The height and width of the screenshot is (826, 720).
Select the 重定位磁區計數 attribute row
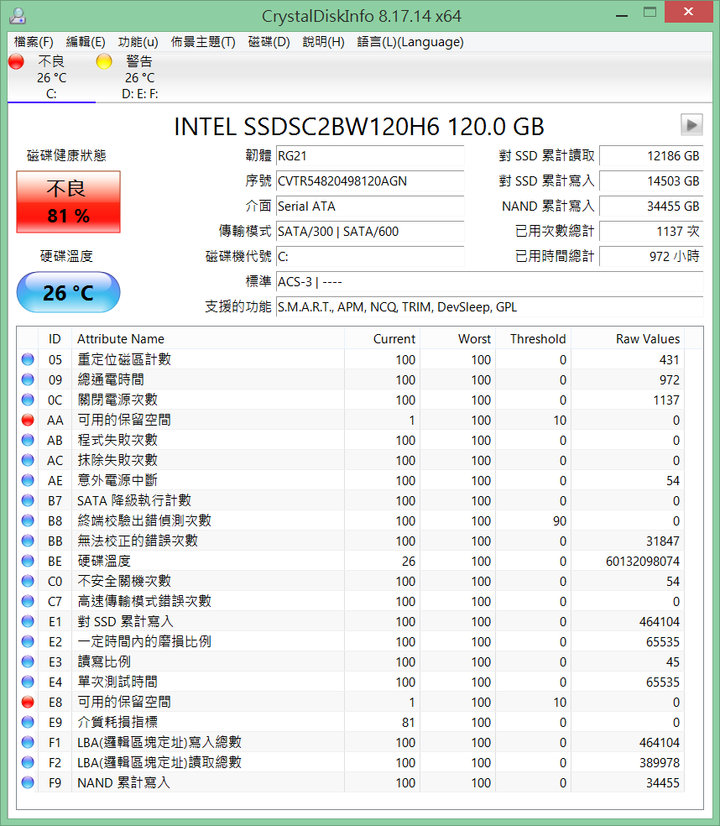pos(352,359)
